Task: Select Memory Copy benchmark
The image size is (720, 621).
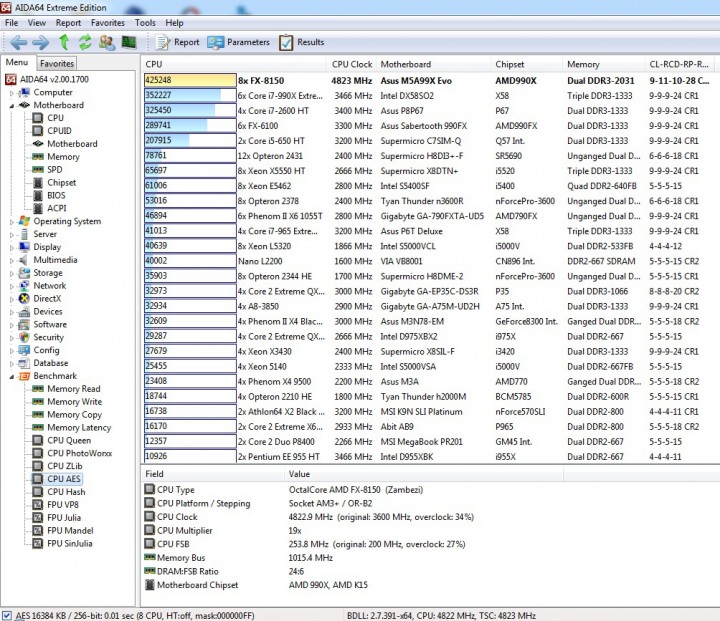Action: (x=74, y=414)
